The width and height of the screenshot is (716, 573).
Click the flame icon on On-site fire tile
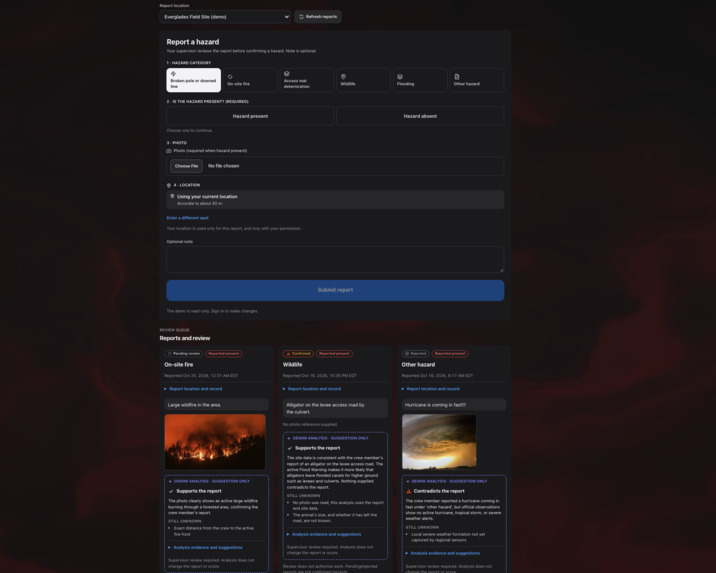pos(230,77)
